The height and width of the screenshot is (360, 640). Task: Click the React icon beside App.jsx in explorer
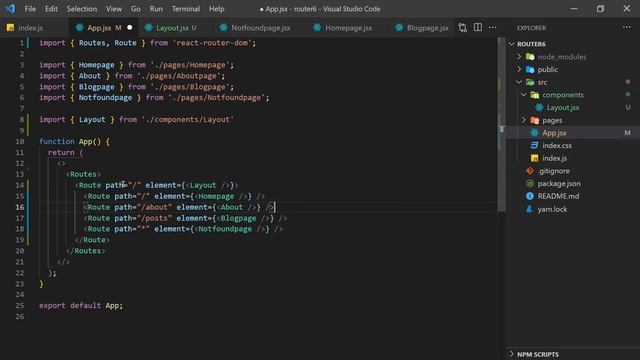click(535, 133)
